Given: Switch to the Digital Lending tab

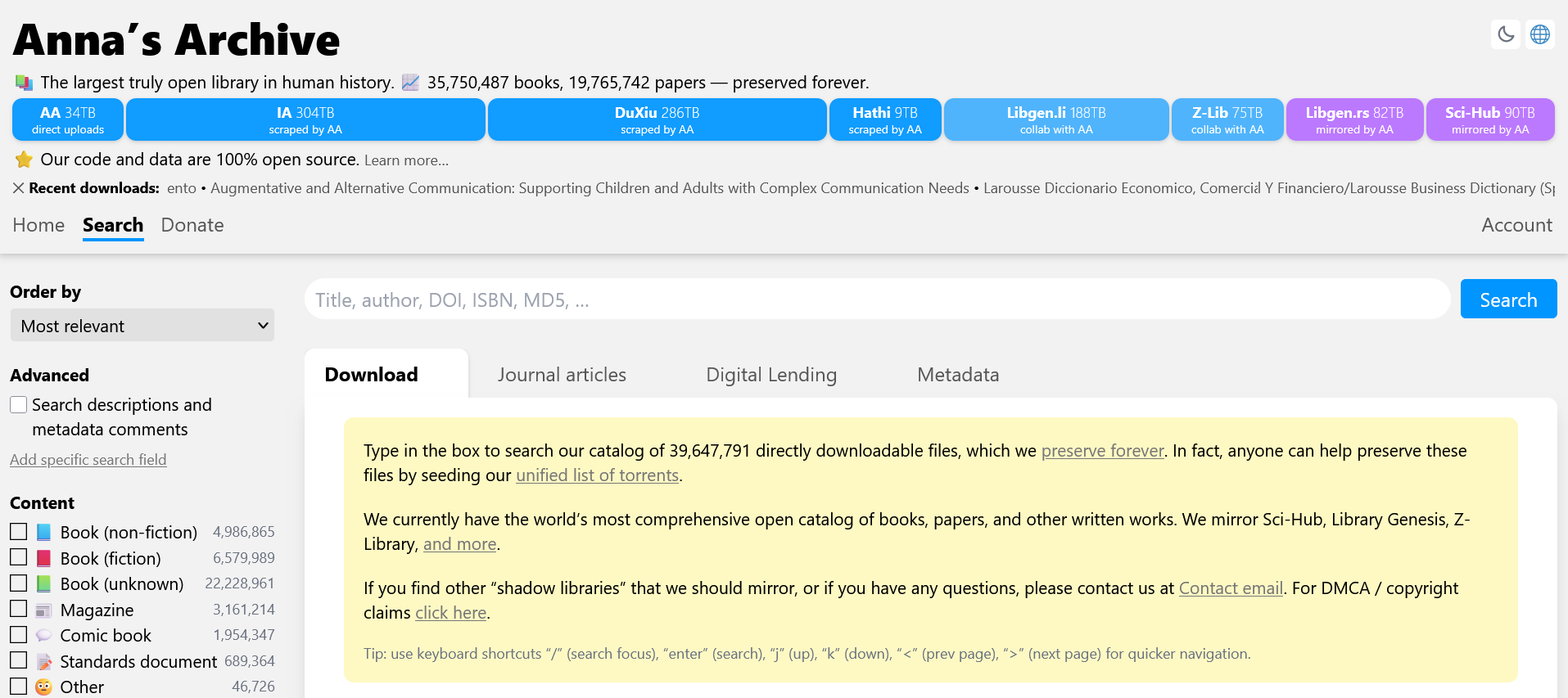Looking at the screenshot, I should pyautogui.click(x=771, y=375).
